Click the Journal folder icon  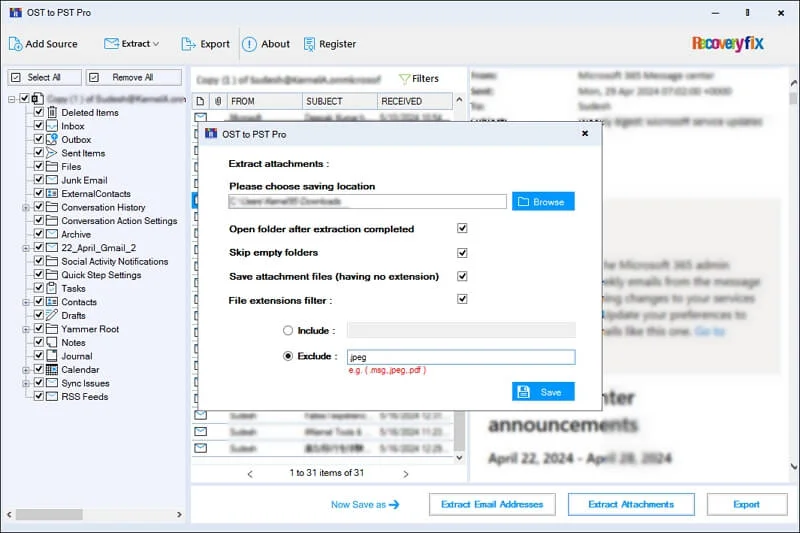(x=52, y=356)
